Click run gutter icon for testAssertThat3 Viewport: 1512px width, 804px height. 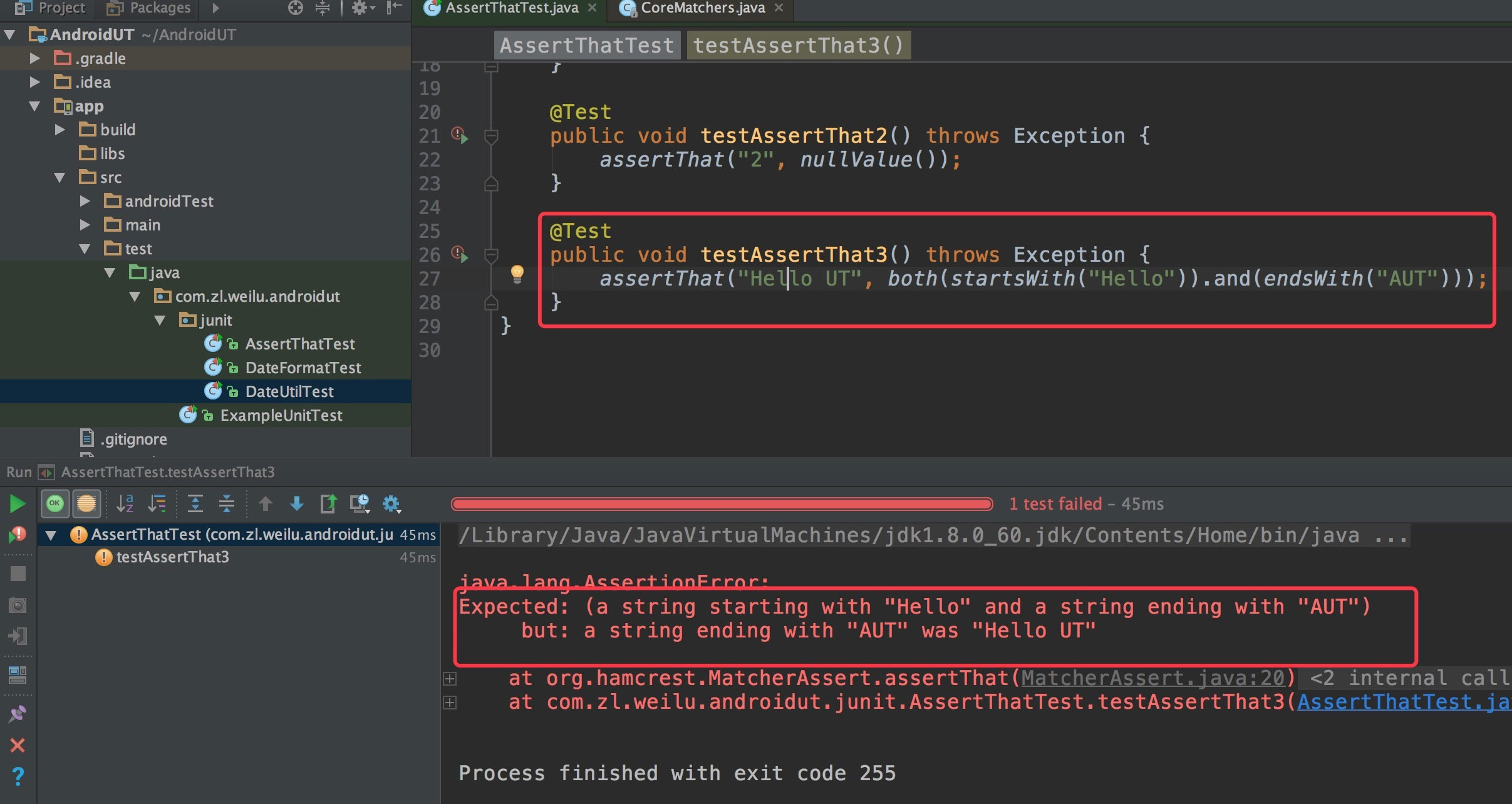pyautogui.click(x=460, y=255)
